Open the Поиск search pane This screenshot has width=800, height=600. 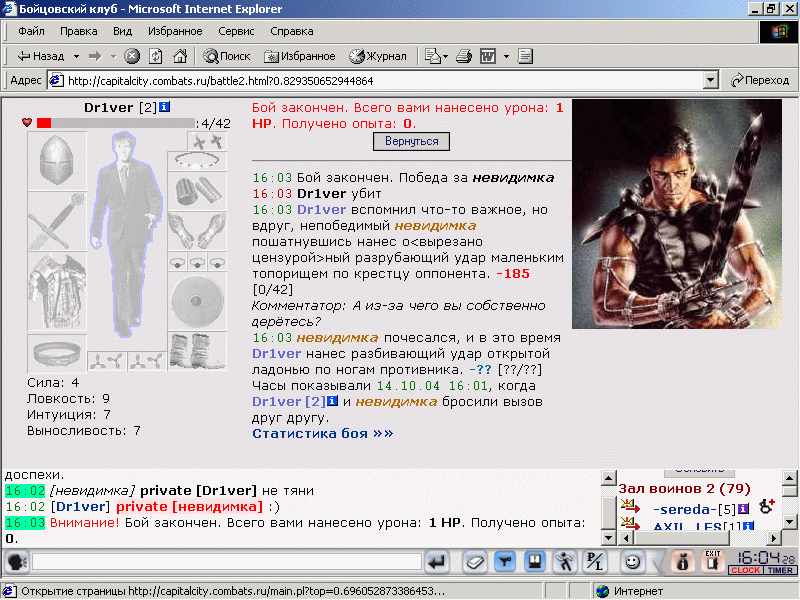pyautogui.click(x=227, y=56)
